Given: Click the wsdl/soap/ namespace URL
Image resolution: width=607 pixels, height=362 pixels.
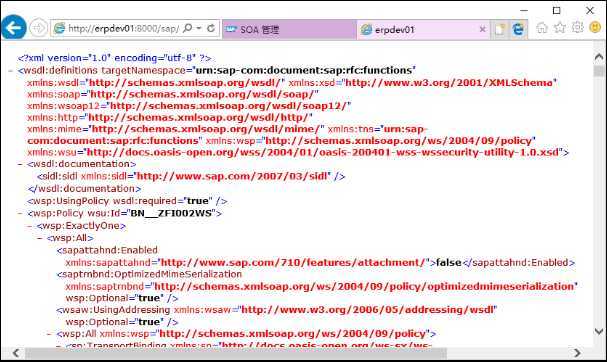Looking at the screenshot, I should pos(203,94).
